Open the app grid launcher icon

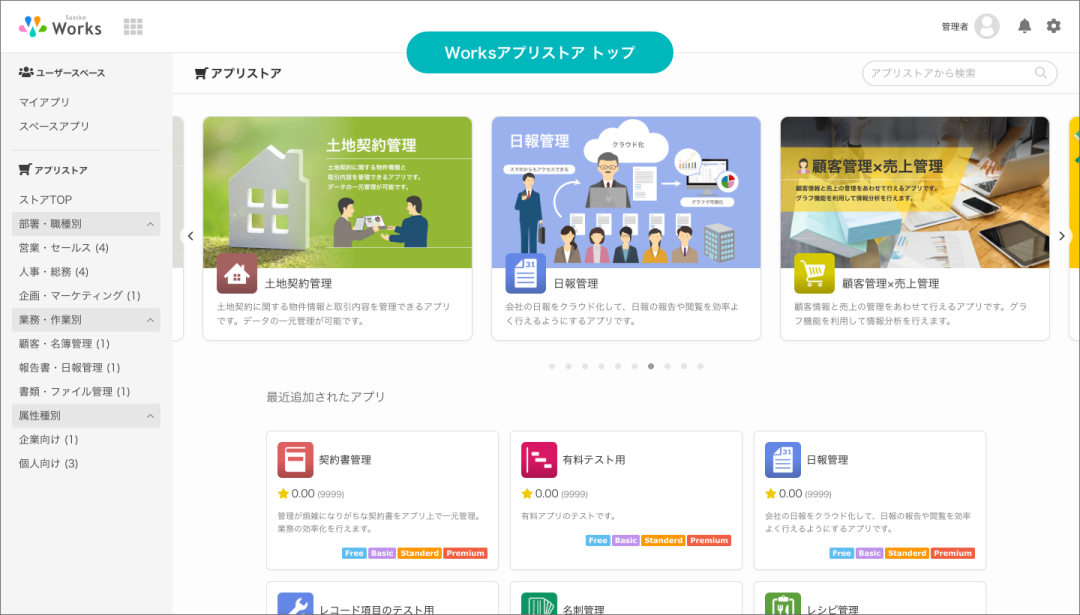coord(133,27)
